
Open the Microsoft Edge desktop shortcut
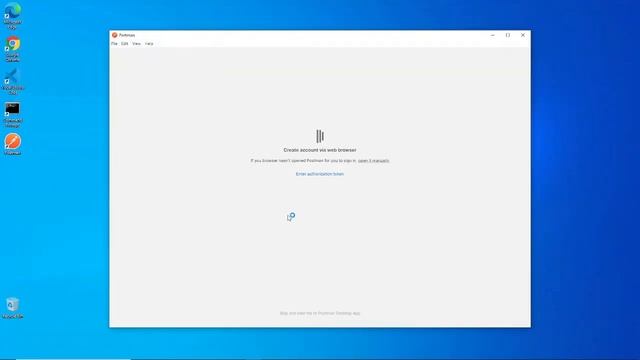(13, 16)
